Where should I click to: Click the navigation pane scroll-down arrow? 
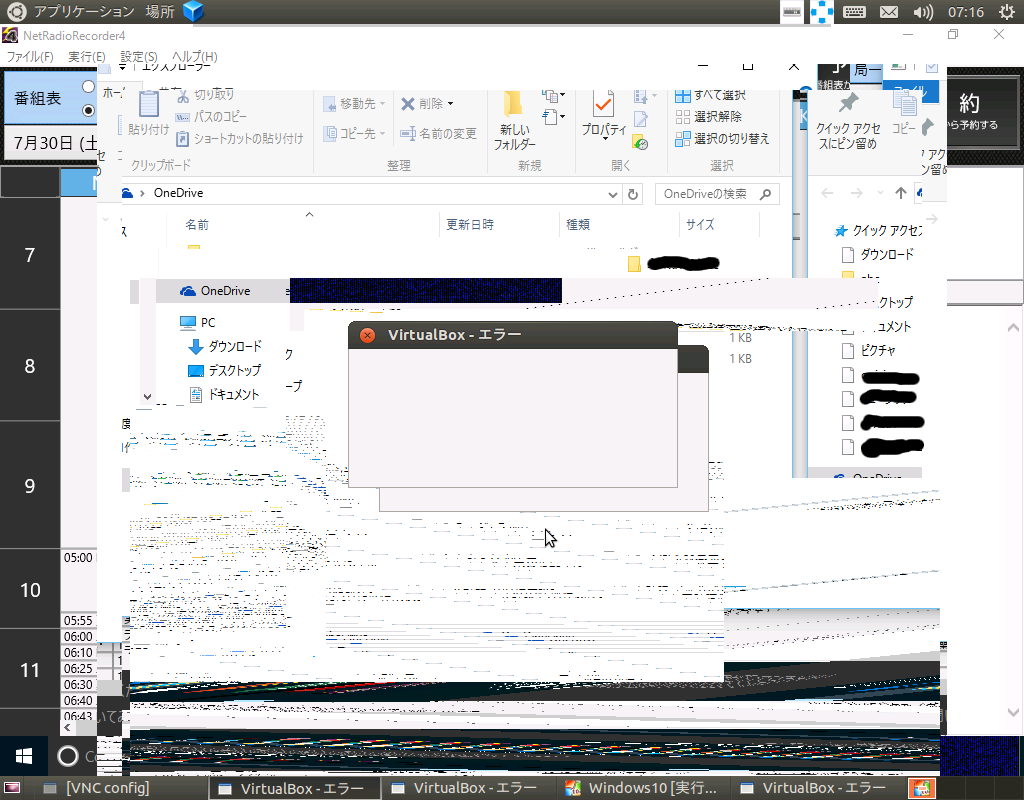(x=148, y=396)
